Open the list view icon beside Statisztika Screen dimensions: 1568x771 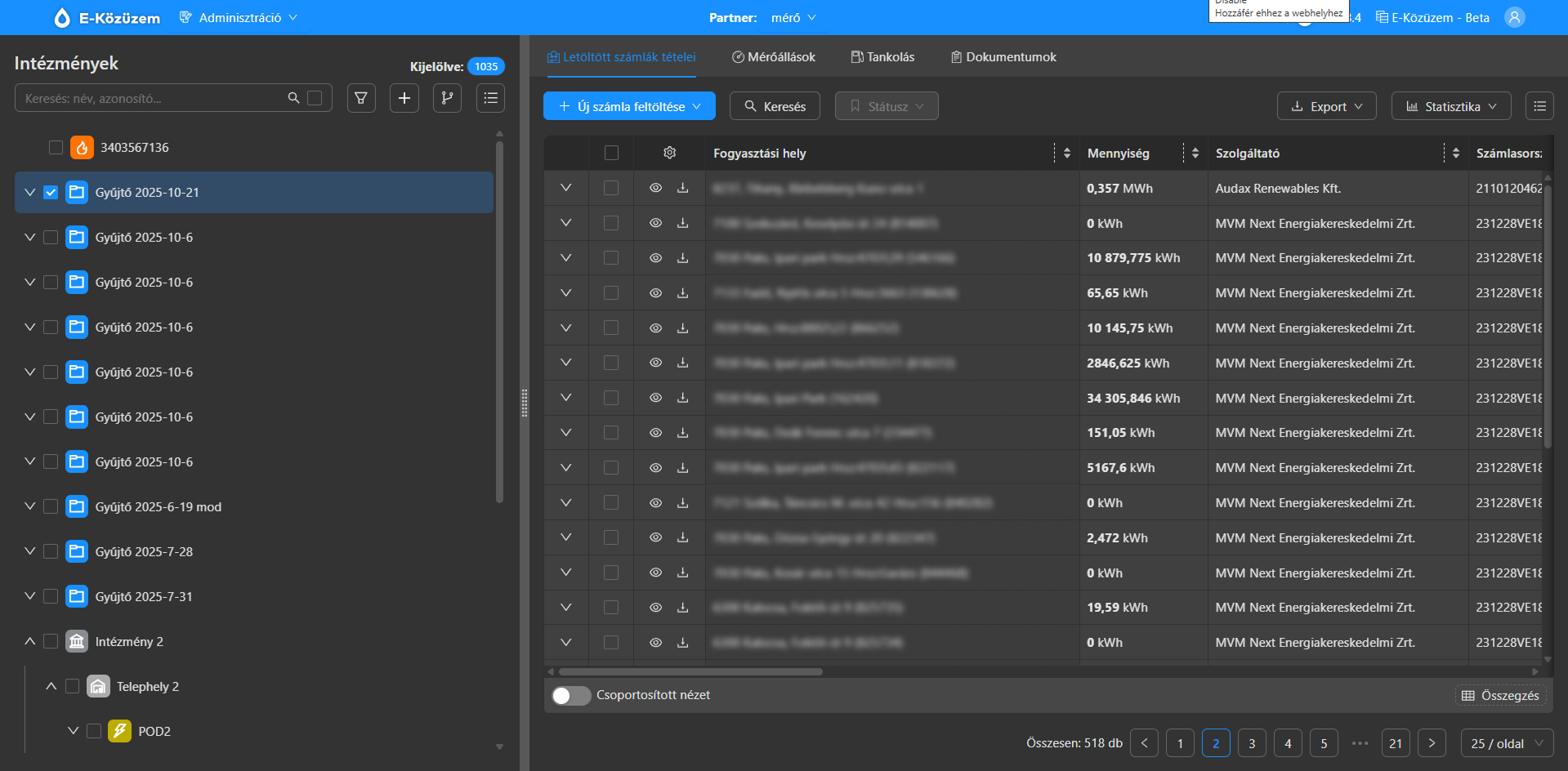(x=1539, y=106)
